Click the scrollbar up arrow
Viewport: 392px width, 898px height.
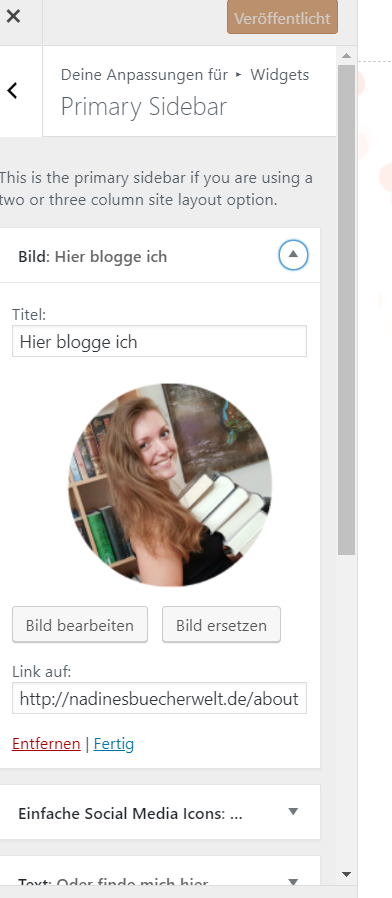(x=346, y=56)
